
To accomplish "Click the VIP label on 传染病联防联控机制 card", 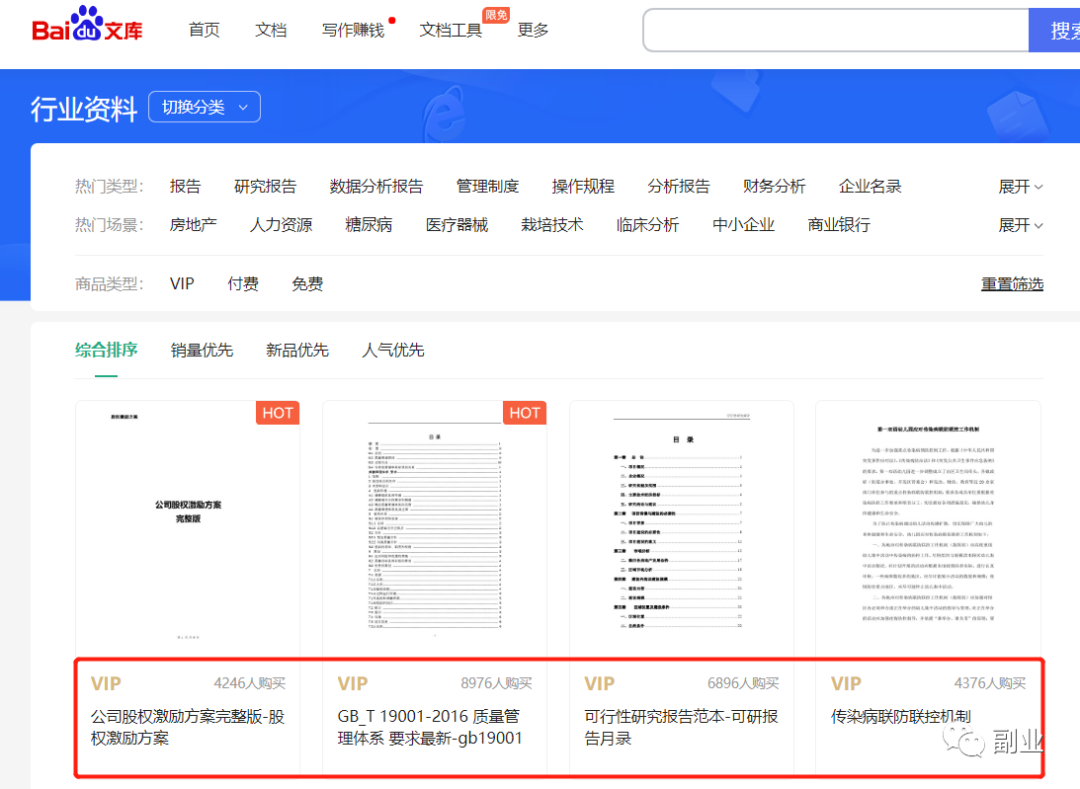I will pos(846,684).
